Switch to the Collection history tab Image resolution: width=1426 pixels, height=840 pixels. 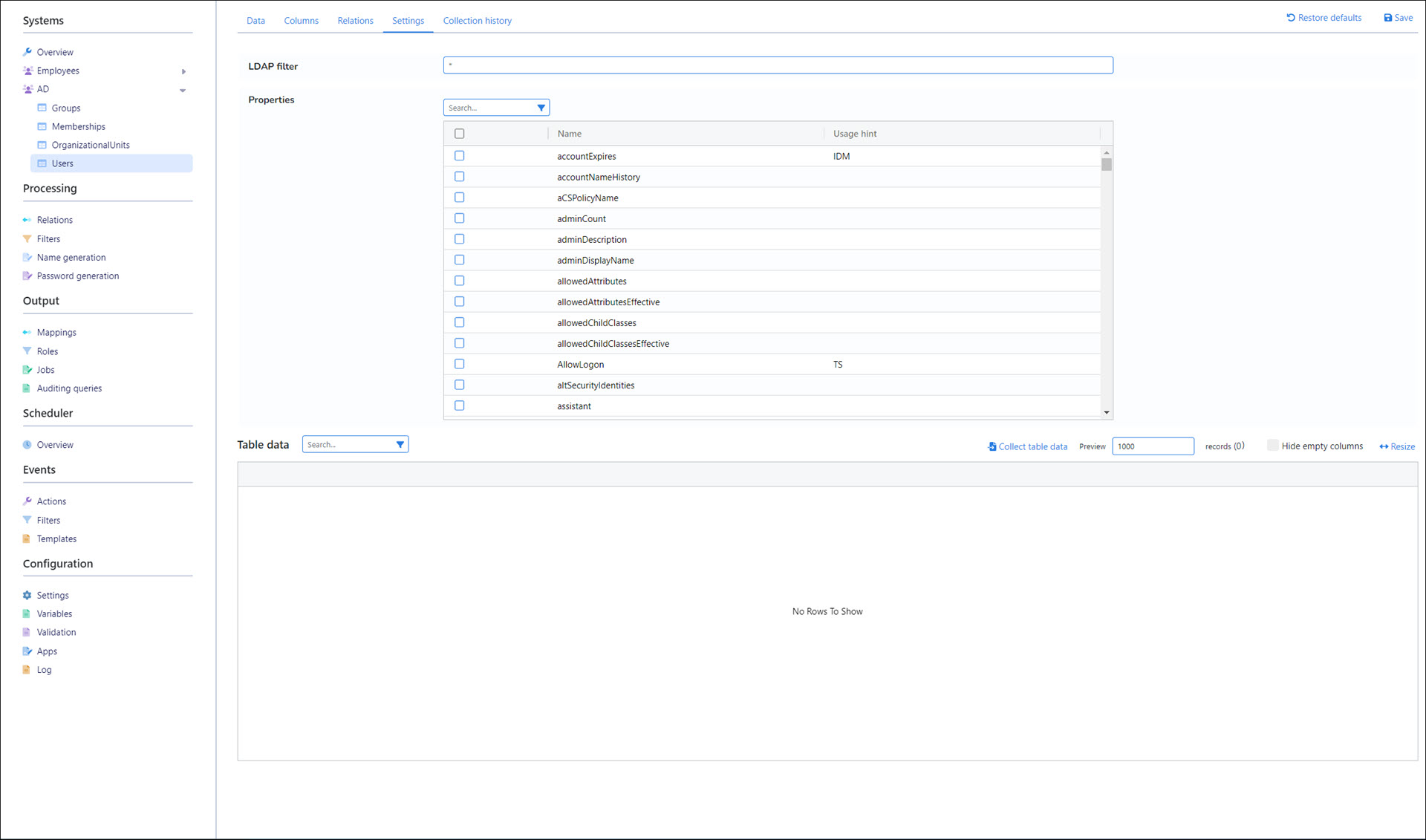tap(477, 21)
